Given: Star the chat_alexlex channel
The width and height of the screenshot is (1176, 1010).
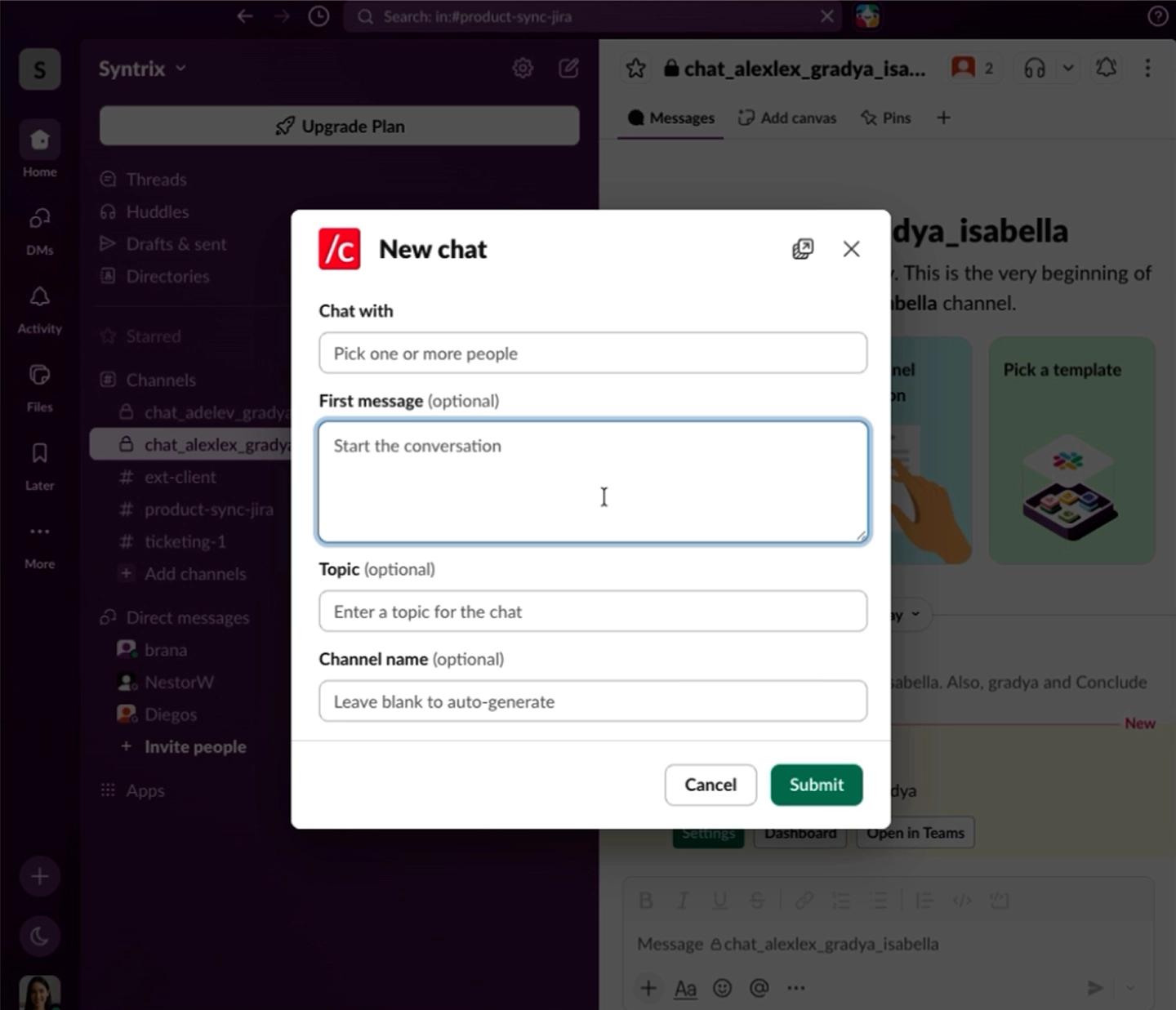Looking at the screenshot, I should point(636,69).
